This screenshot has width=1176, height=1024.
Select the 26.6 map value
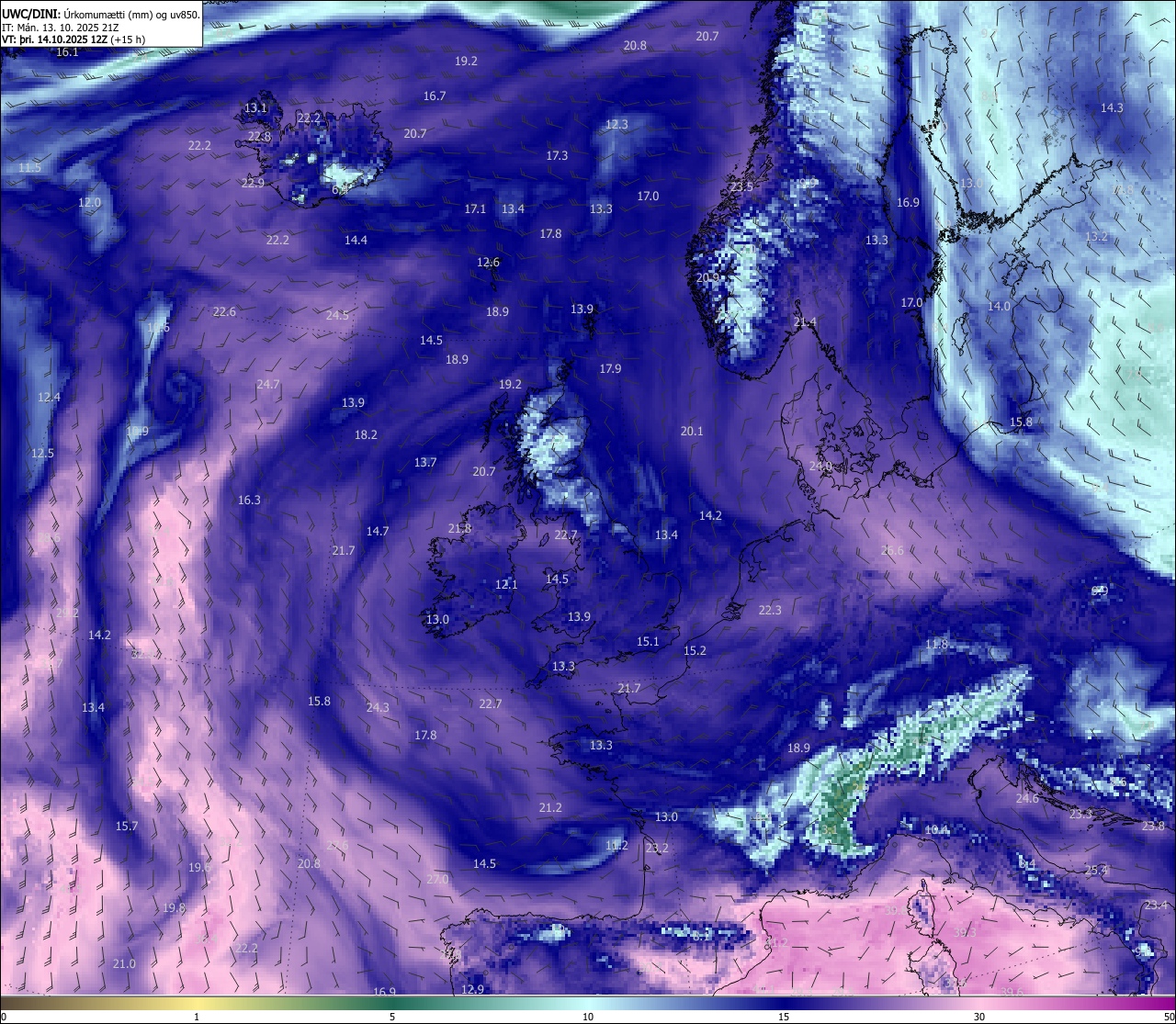[892, 551]
